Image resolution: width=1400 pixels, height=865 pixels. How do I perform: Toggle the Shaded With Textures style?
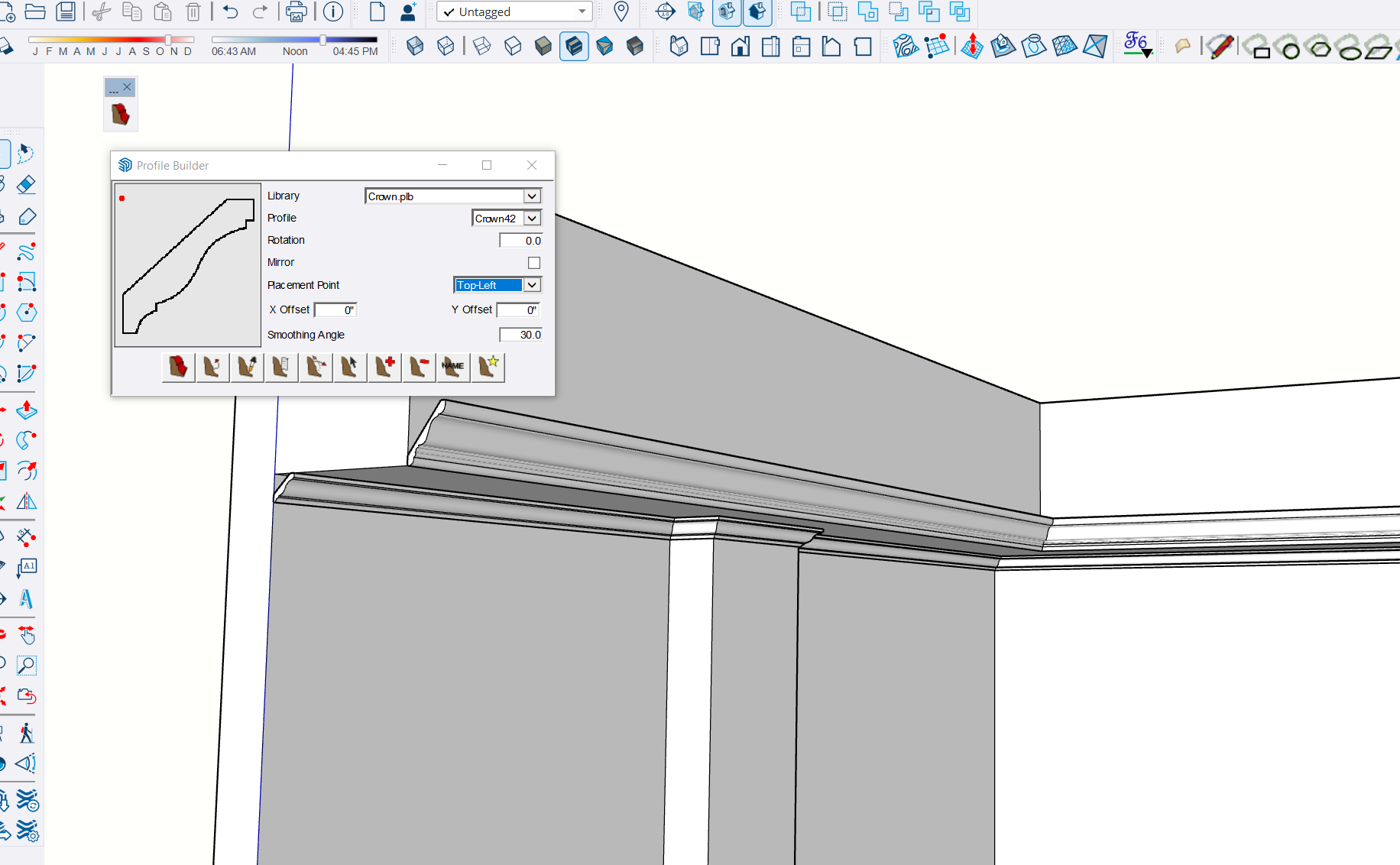pyautogui.click(x=574, y=47)
